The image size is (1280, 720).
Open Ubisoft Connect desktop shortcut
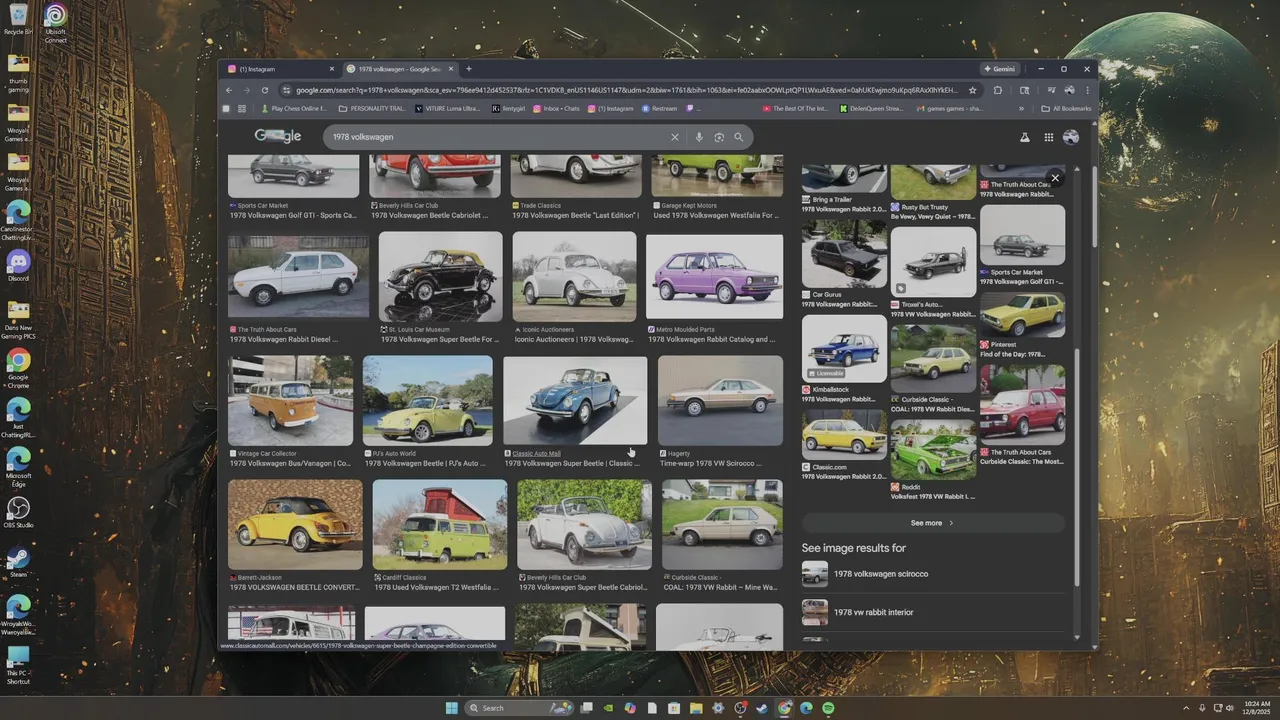pyautogui.click(x=56, y=24)
